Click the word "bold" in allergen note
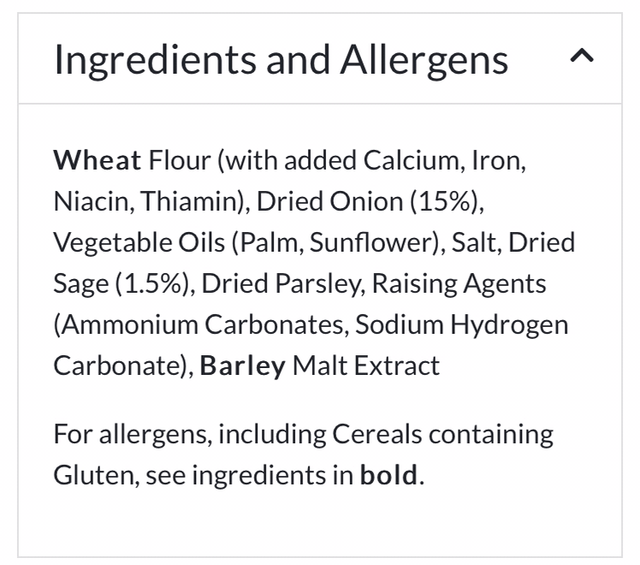This screenshot has height=565, width=640. pyautogui.click(x=390, y=475)
